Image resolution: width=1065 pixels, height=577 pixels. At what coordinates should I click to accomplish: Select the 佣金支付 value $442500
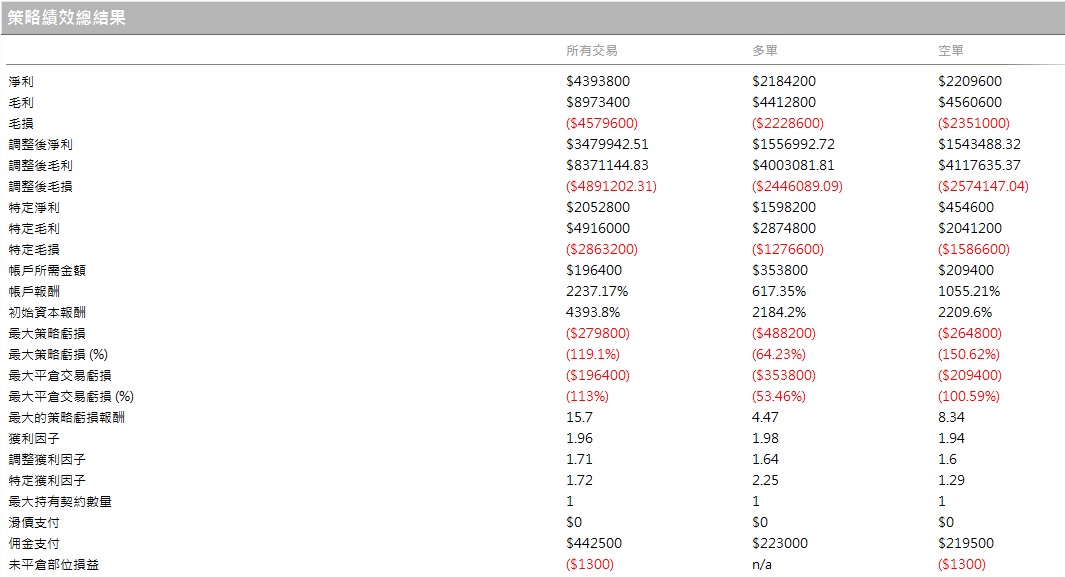594,544
